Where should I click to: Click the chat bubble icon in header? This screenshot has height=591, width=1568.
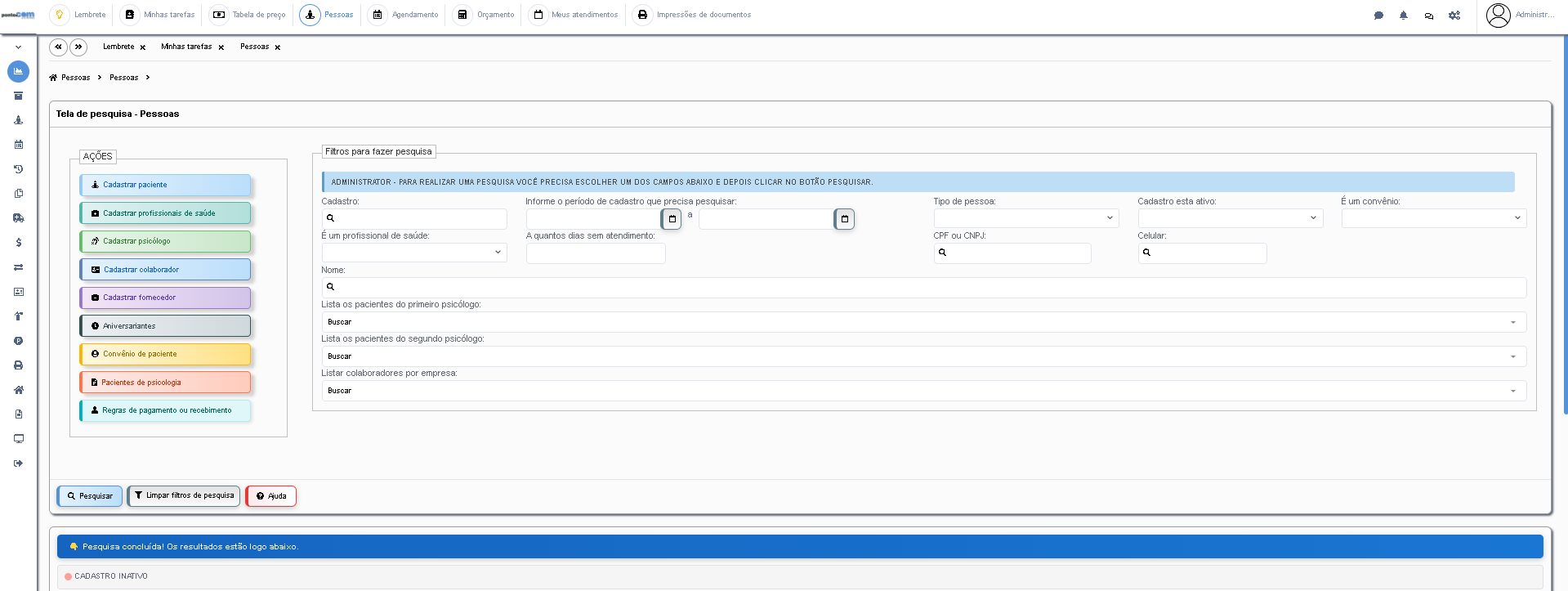coord(1378,16)
